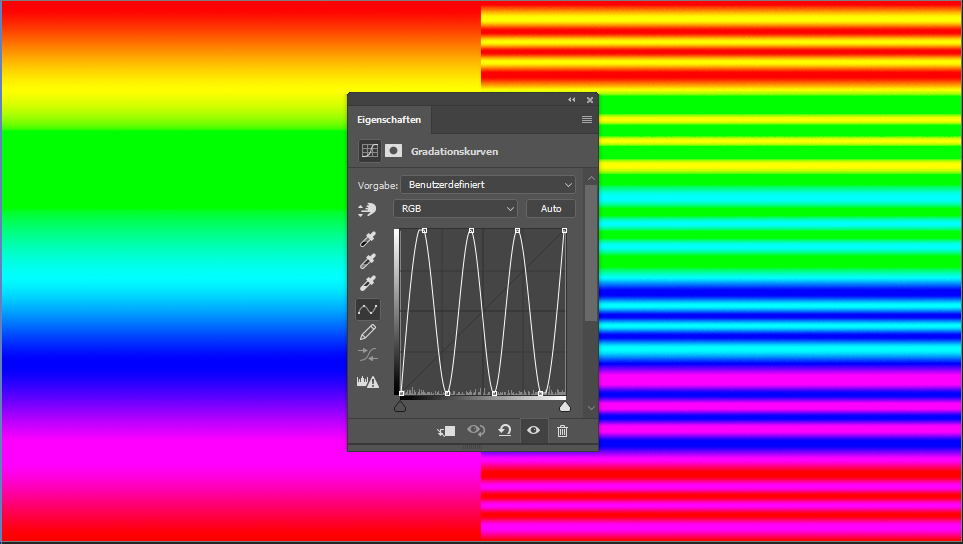
Task: Pick the black point eyedropper
Action: 367,239
